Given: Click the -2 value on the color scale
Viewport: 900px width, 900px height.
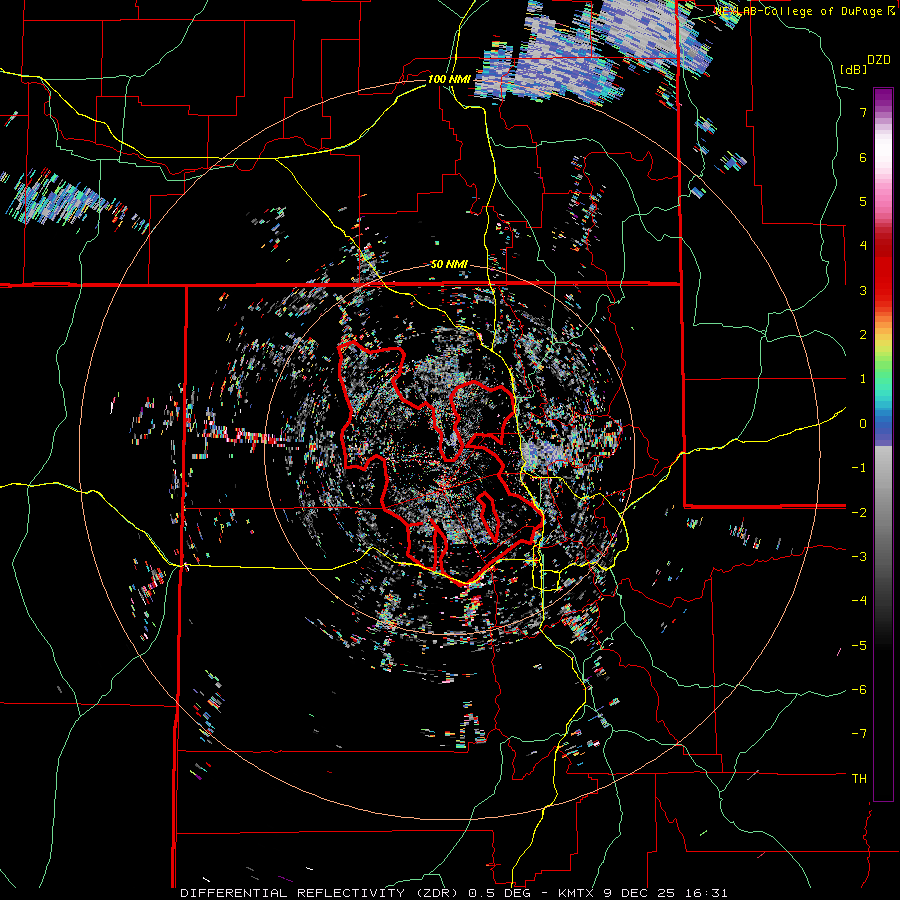Looking at the screenshot, I should click(x=859, y=512).
